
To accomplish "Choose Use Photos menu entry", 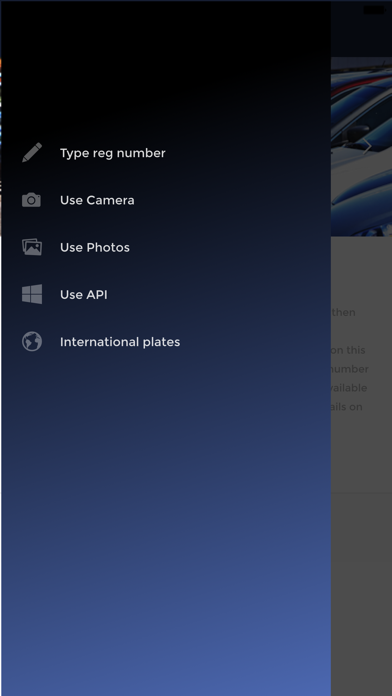I will pyautogui.click(x=95, y=247).
